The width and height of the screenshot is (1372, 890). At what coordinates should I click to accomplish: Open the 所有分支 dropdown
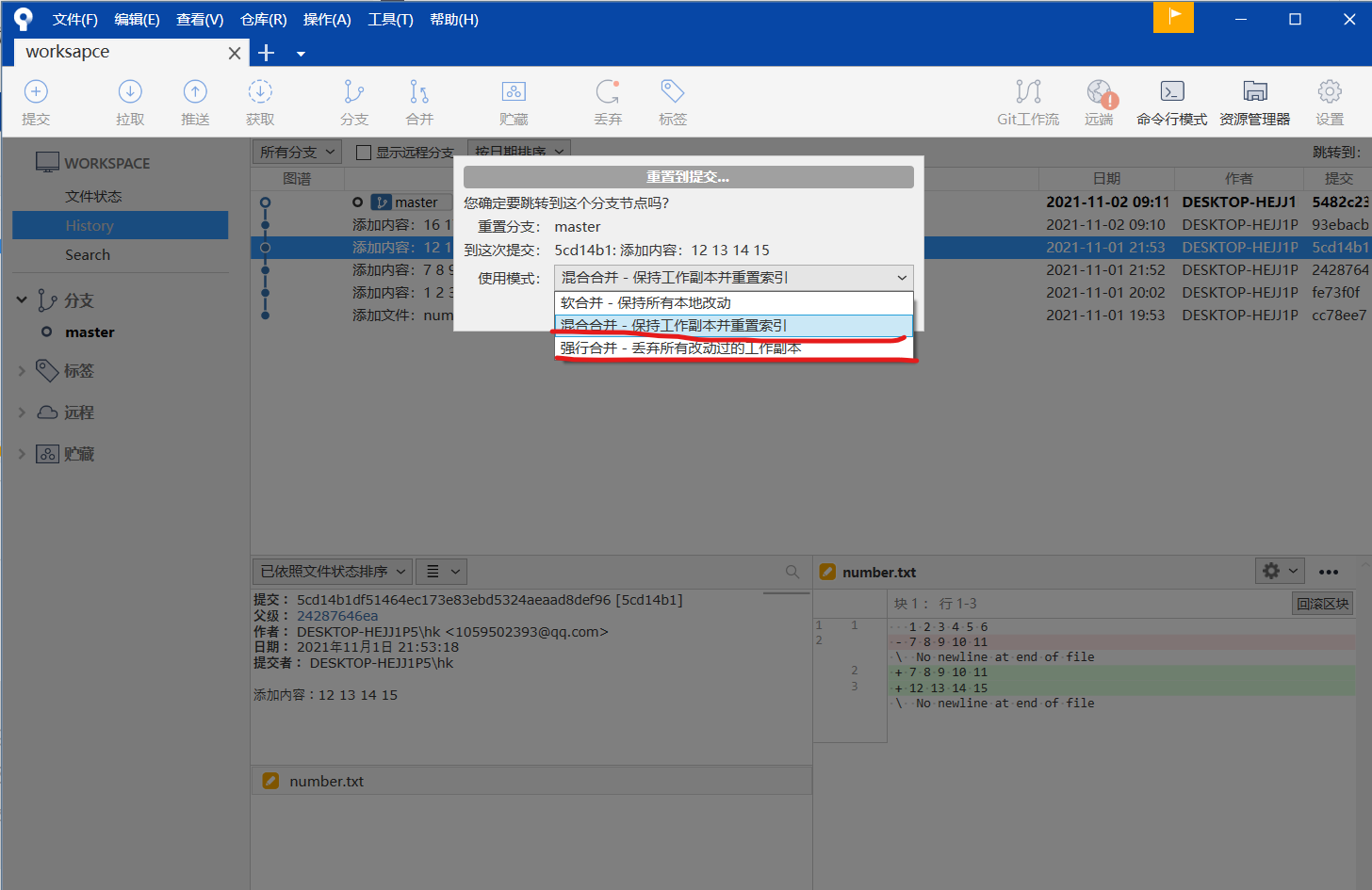(x=297, y=152)
